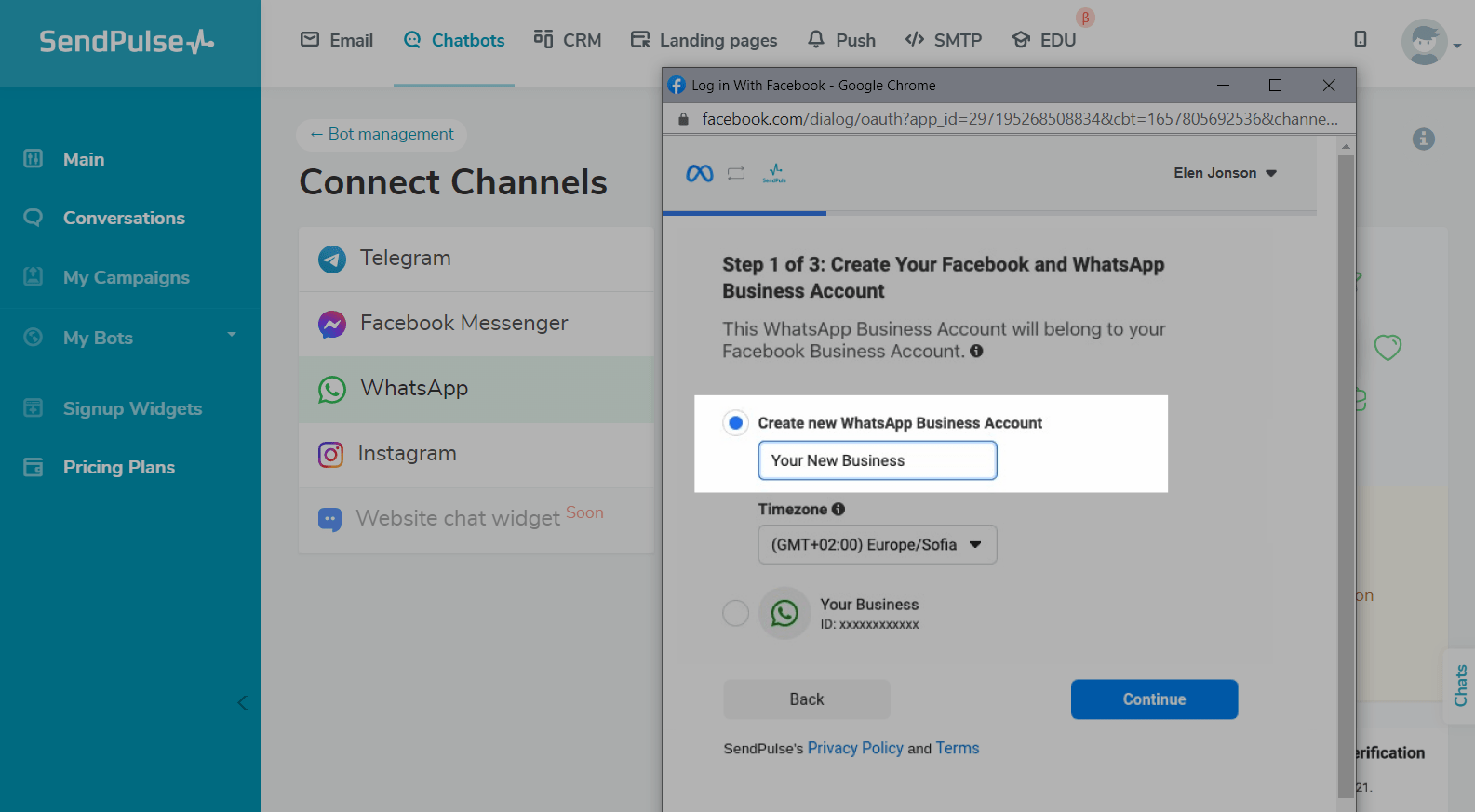Select the Instagram channel

tap(476, 454)
